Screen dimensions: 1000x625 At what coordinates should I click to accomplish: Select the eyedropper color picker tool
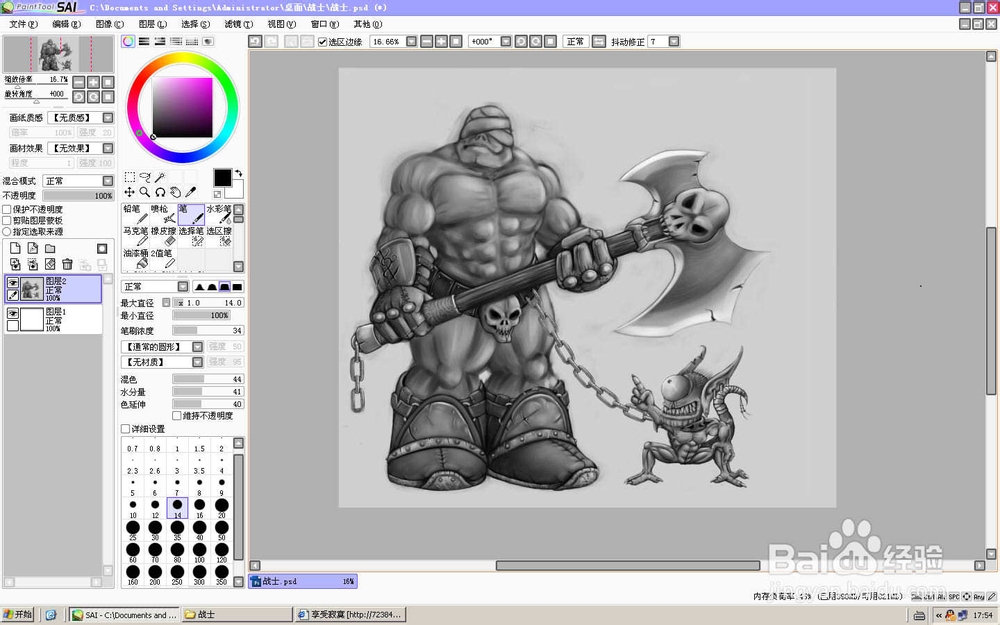click(191, 192)
